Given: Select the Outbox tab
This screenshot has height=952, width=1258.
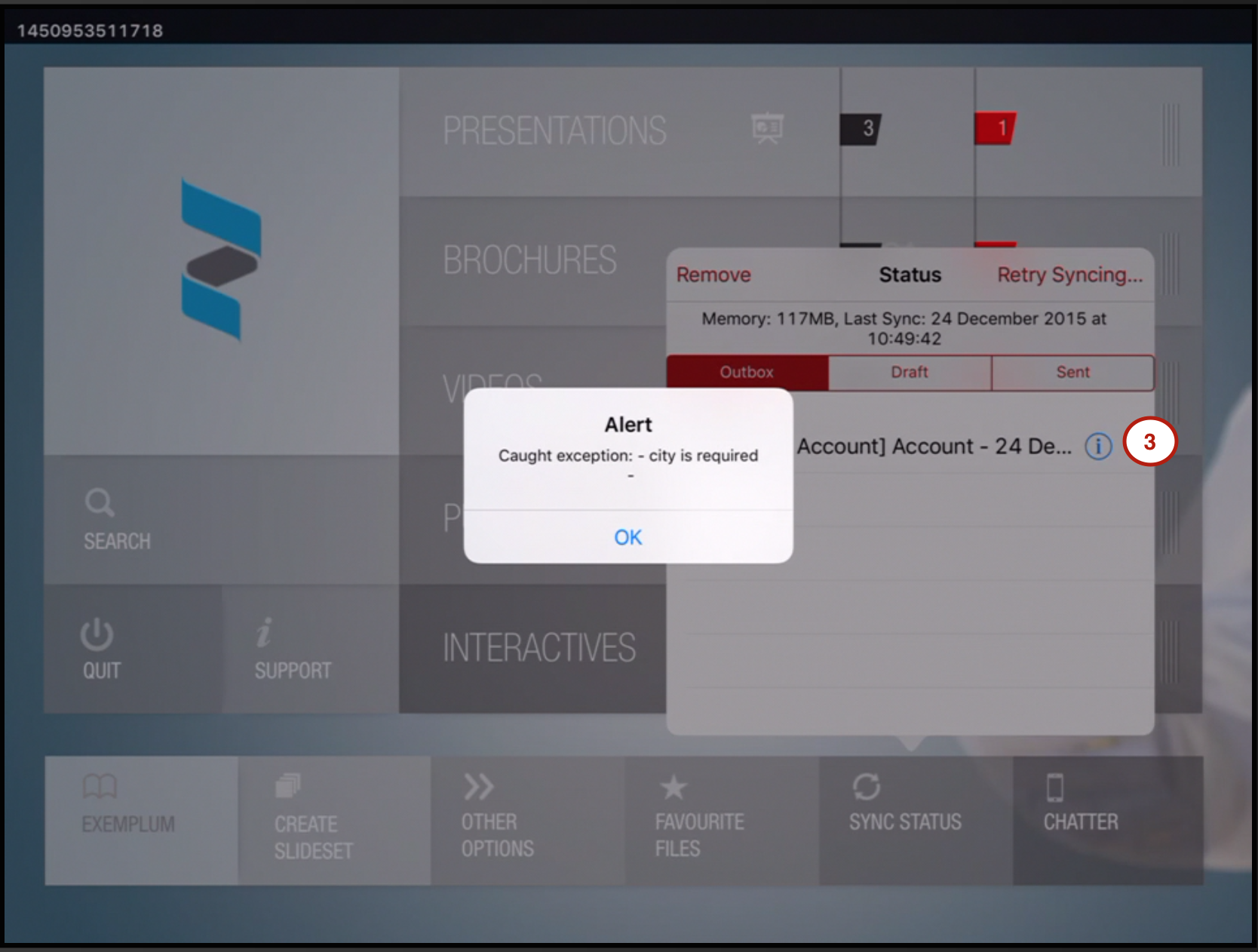Looking at the screenshot, I should pos(747,373).
